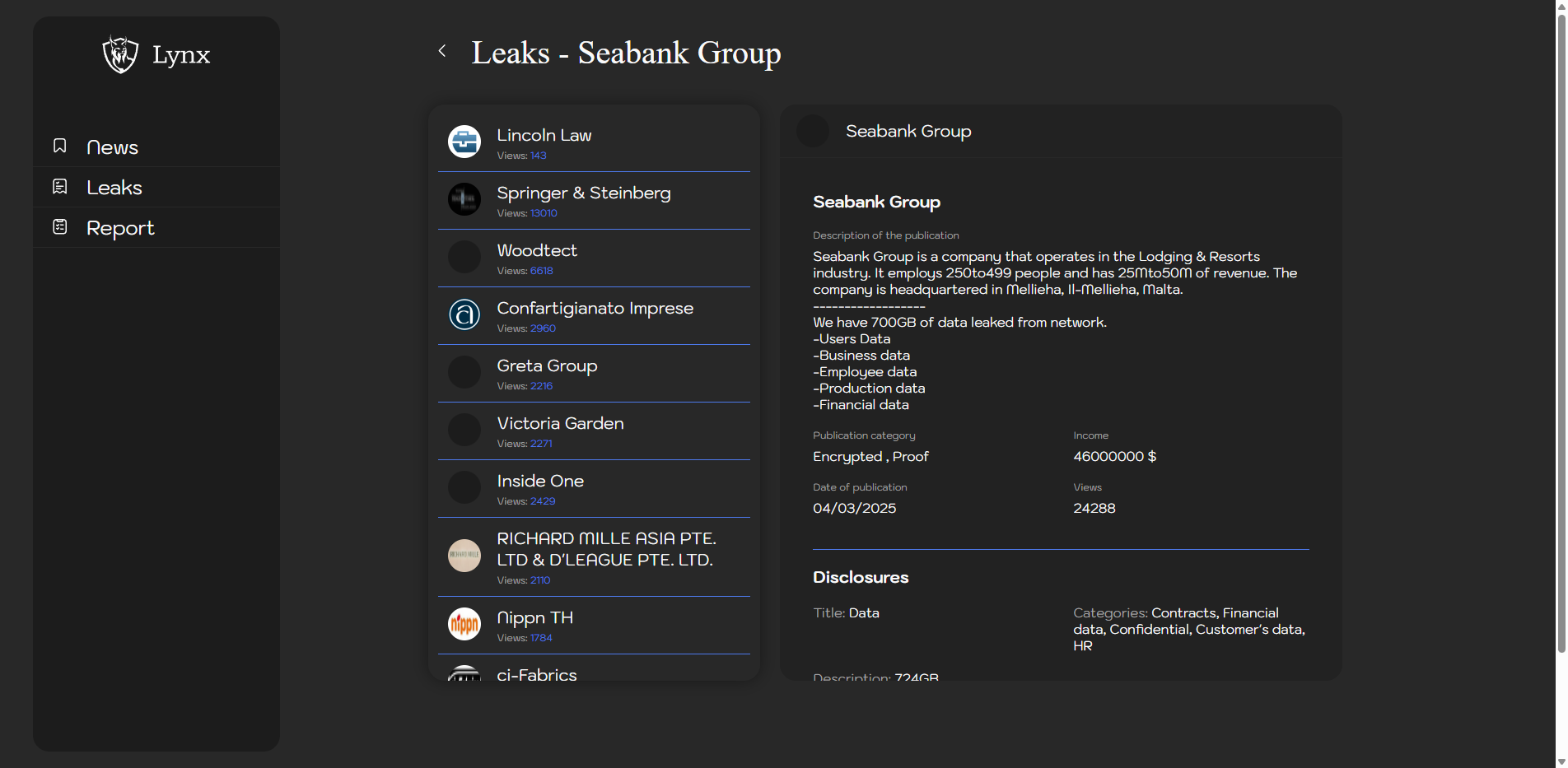This screenshot has height=768, width=1568.
Task: Click the scroll down arrow at page bottom
Action: [x=1561, y=761]
